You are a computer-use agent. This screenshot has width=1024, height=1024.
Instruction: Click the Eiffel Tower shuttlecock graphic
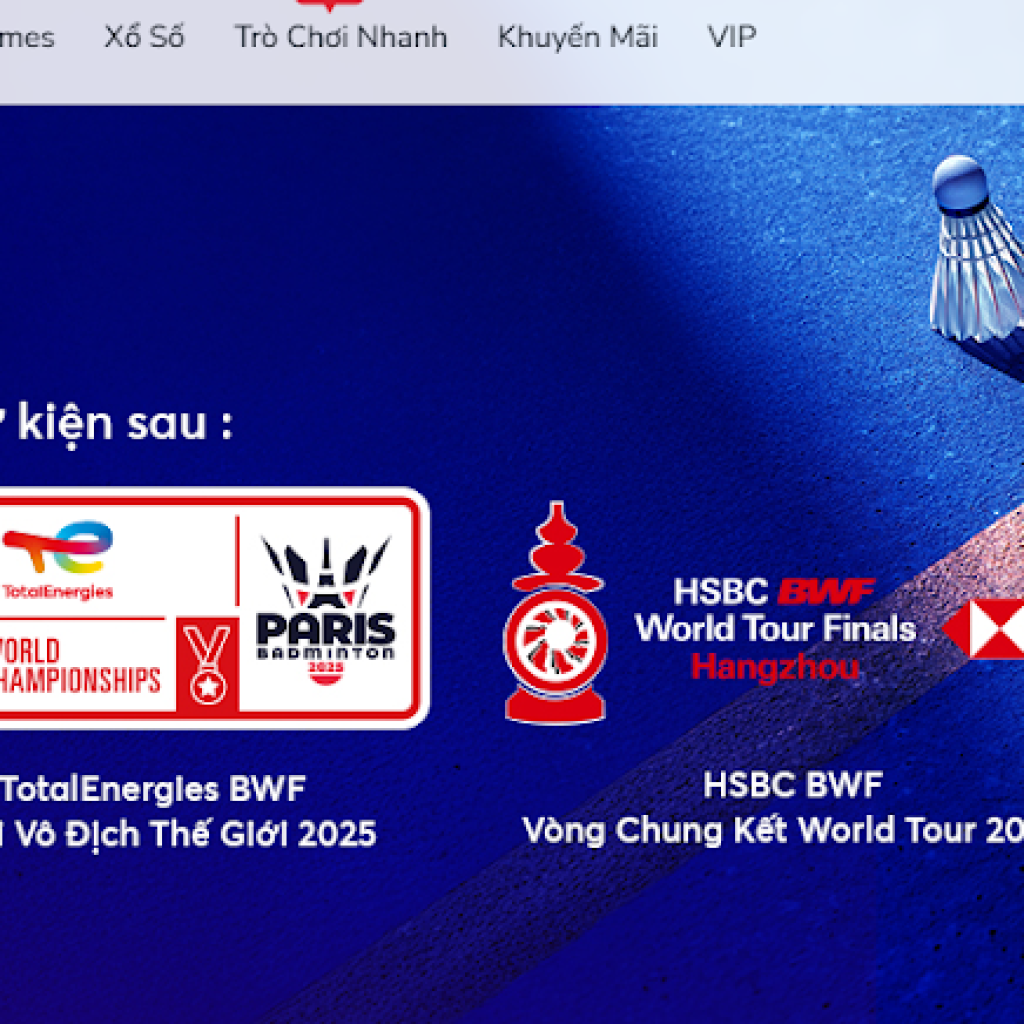[326, 571]
